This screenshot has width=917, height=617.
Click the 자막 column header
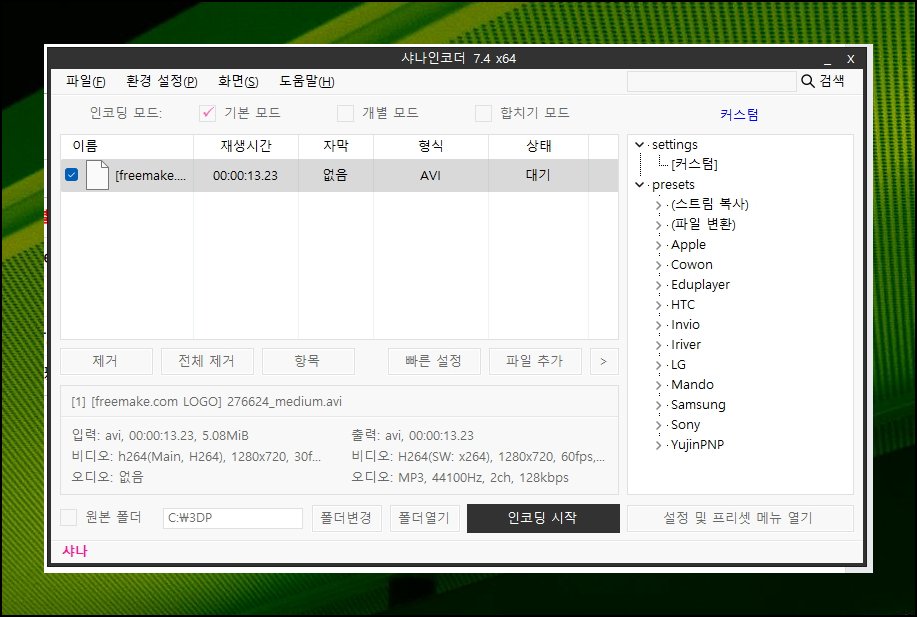[336, 146]
